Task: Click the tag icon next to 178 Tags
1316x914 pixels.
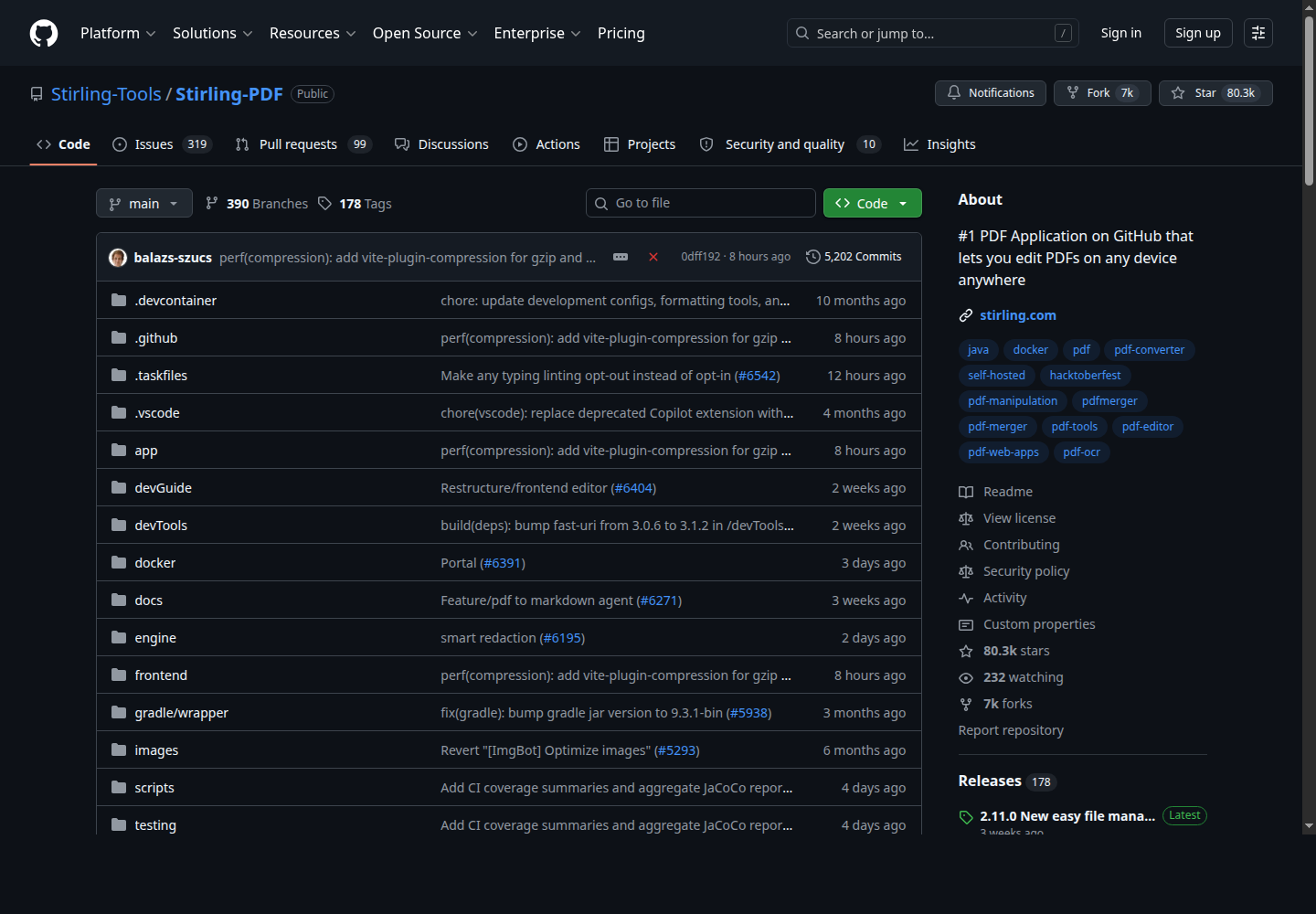Action: pos(325,203)
